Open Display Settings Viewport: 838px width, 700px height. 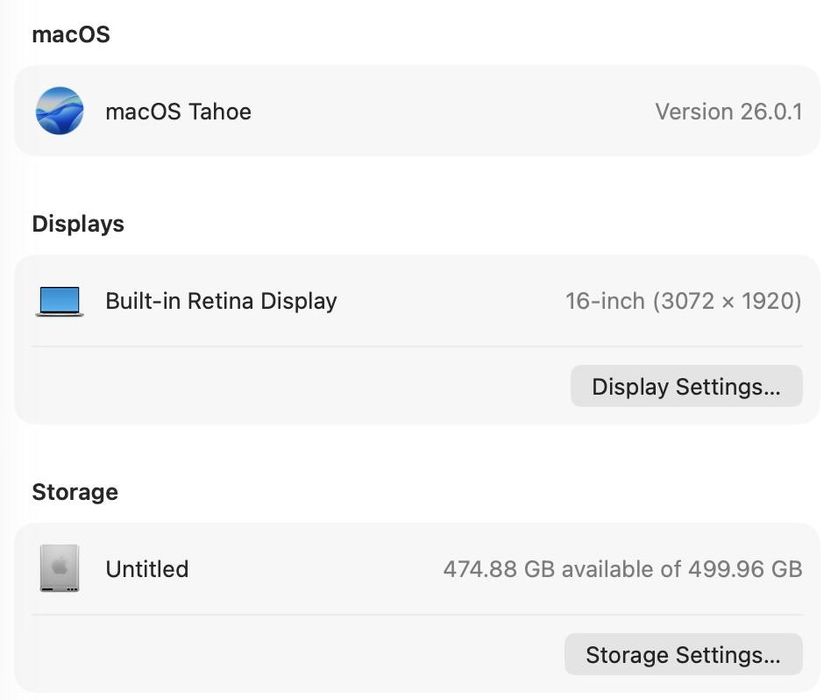coord(686,387)
